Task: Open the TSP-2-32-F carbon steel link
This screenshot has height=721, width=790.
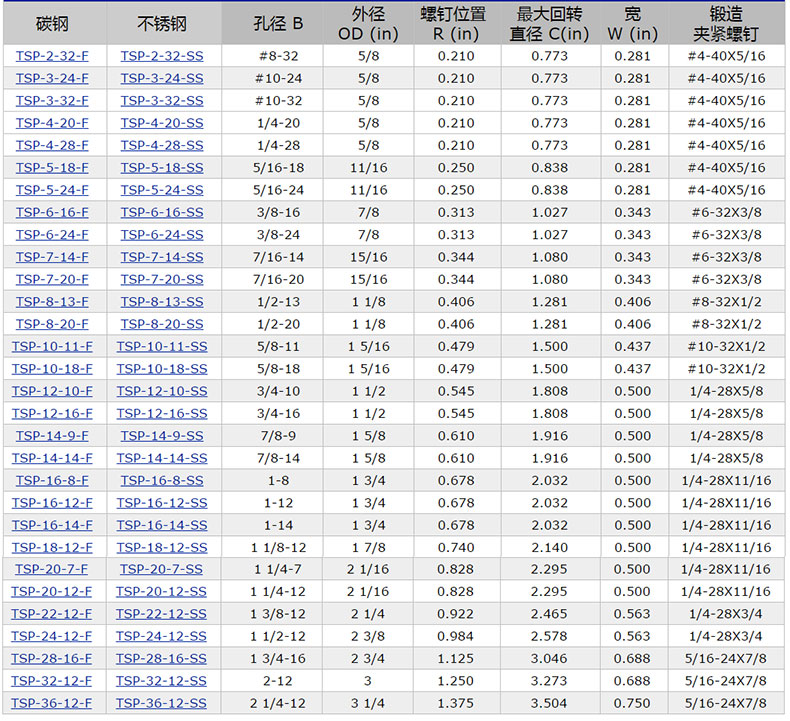Action: [52, 56]
